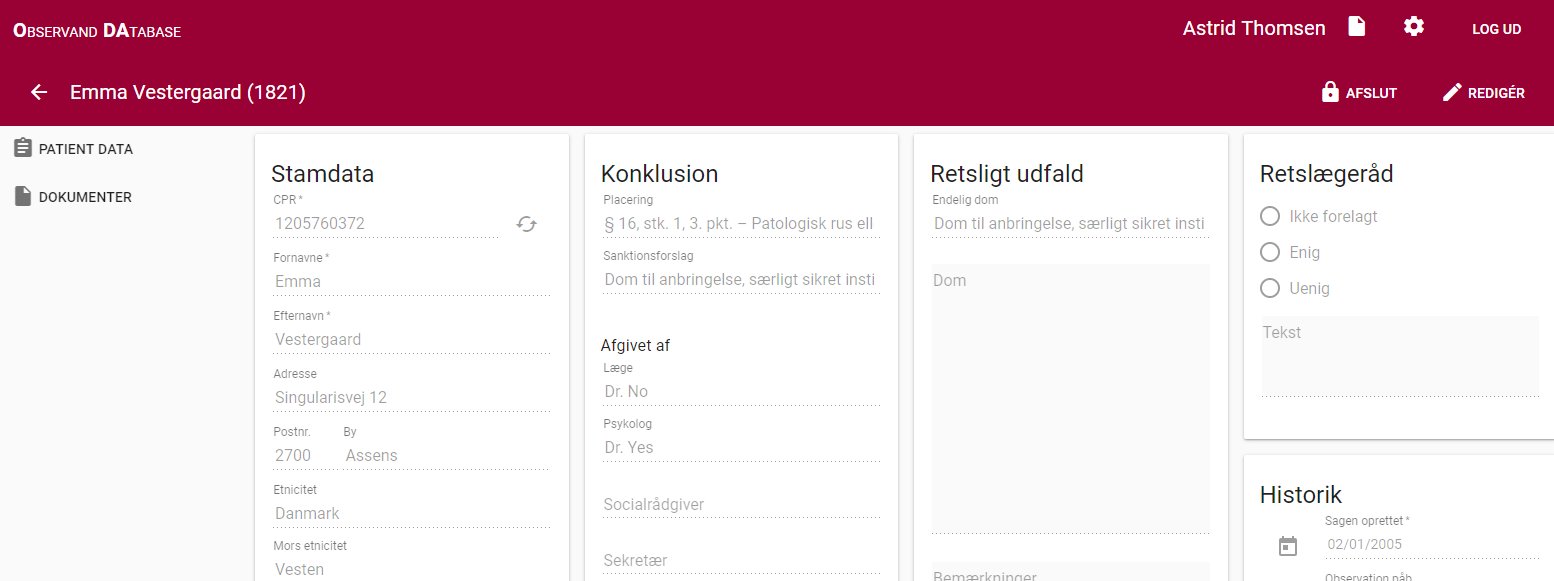This screenshot has width=1554, height=581.
Task: Open the settings gear icon
Action: 1413,27
